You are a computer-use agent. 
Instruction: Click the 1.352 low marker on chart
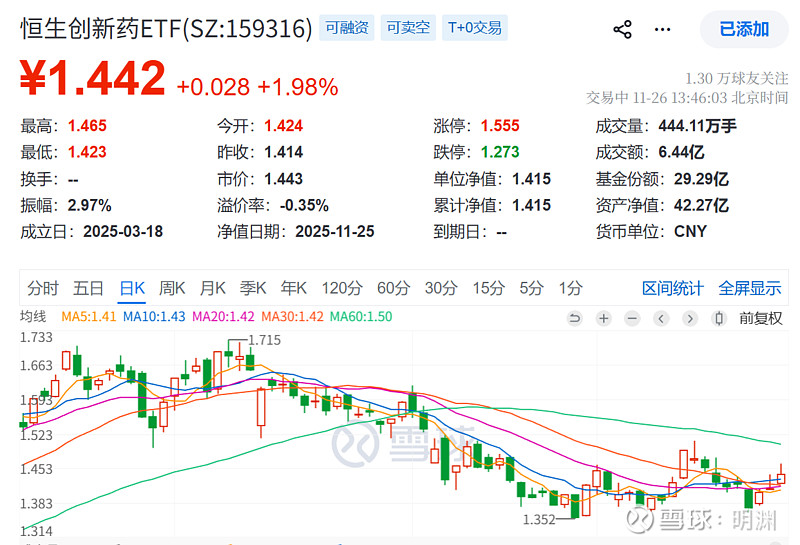[x=539, y=519]
